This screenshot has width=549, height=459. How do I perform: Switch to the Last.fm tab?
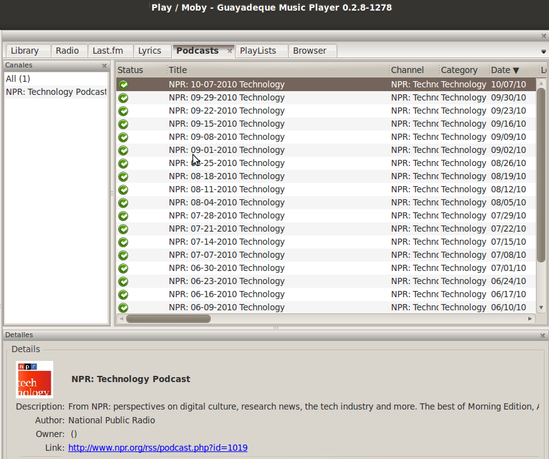pyautogui.click(x=108, y=51)
